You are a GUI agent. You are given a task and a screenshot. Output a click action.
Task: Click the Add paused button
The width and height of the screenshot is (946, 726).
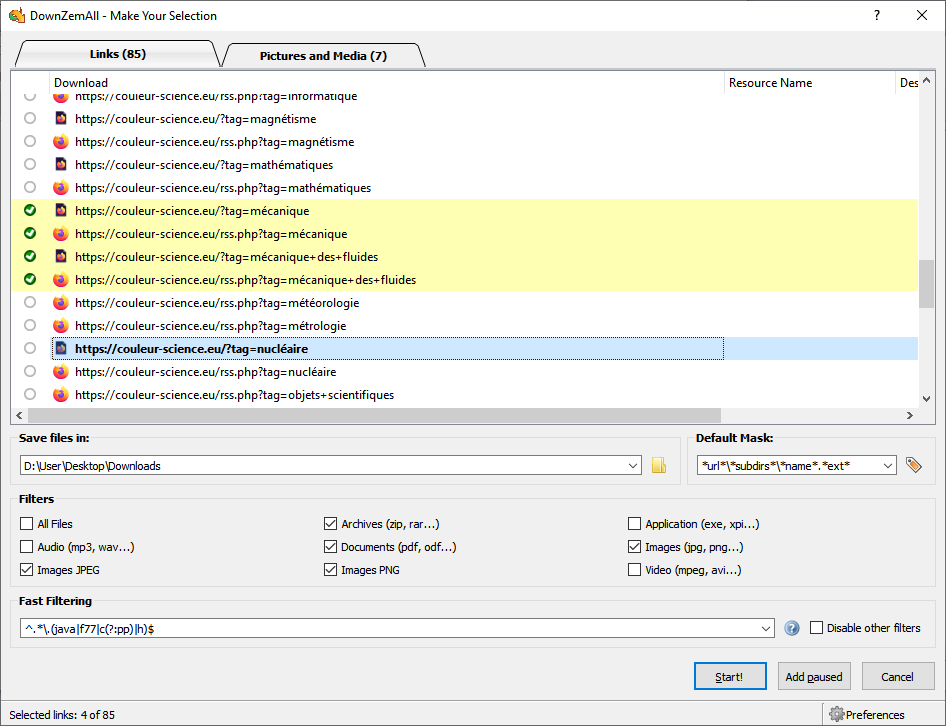pos(814,676)
